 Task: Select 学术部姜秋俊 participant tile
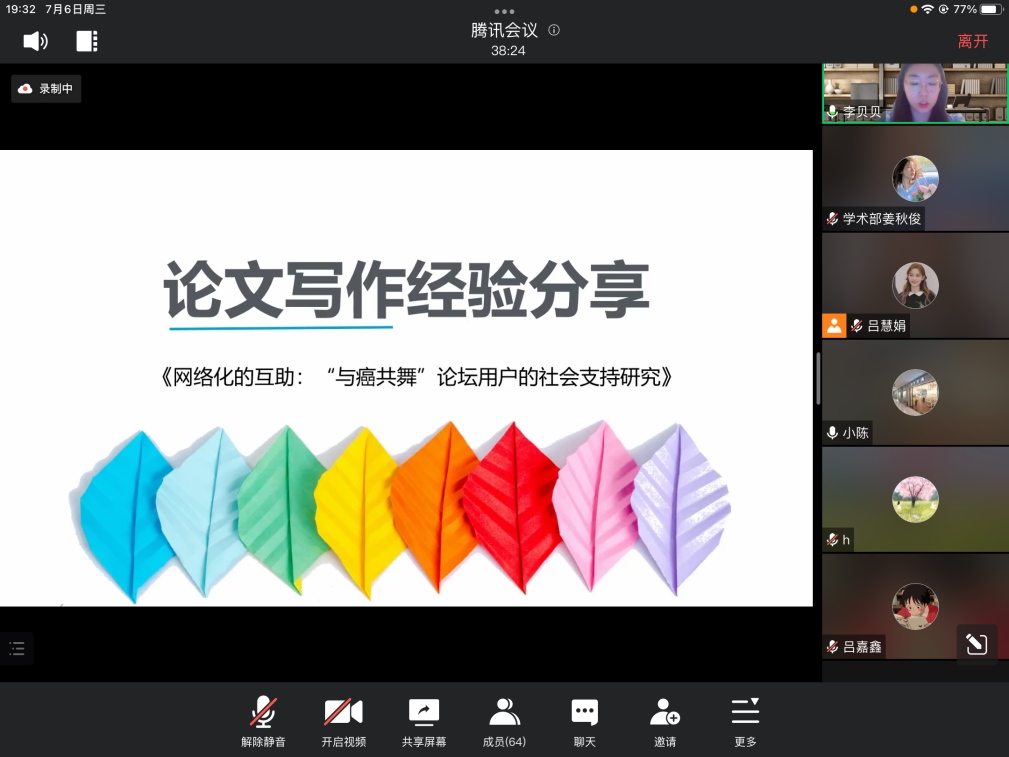(x=915, y=179)
